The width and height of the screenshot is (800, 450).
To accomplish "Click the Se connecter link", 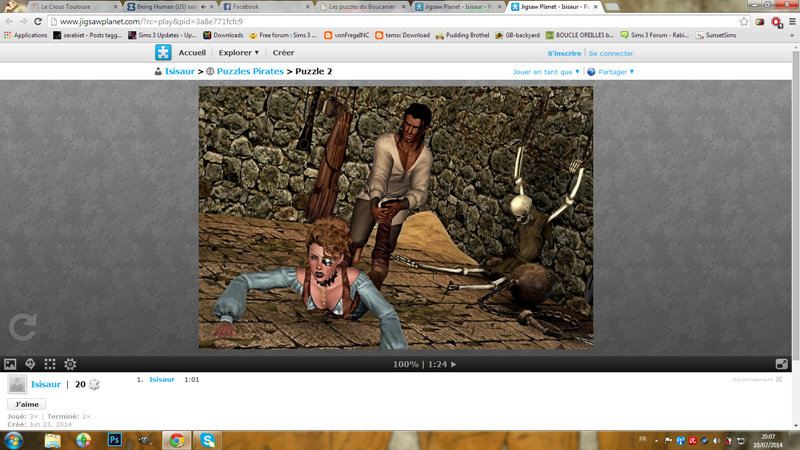I will pyautogui.click(x=611, y=53).
